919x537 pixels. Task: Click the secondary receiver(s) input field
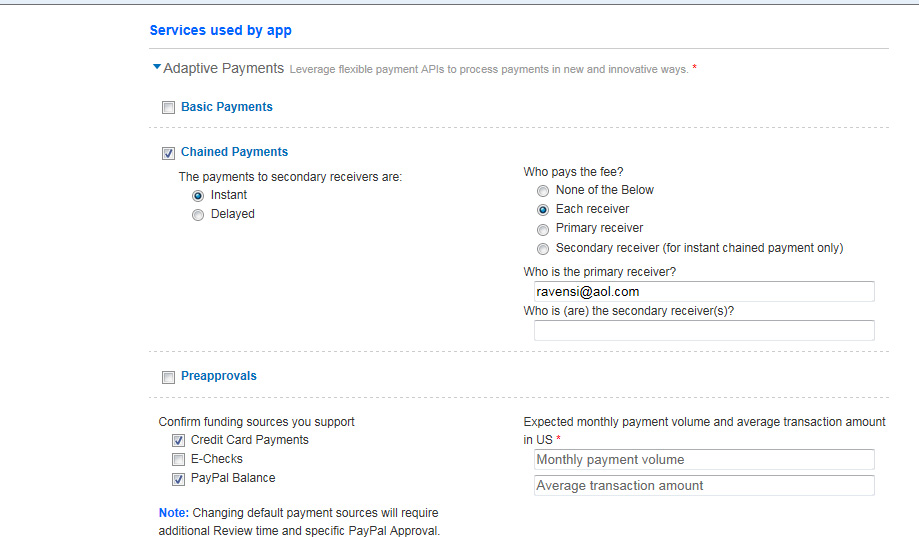(704, 330)
